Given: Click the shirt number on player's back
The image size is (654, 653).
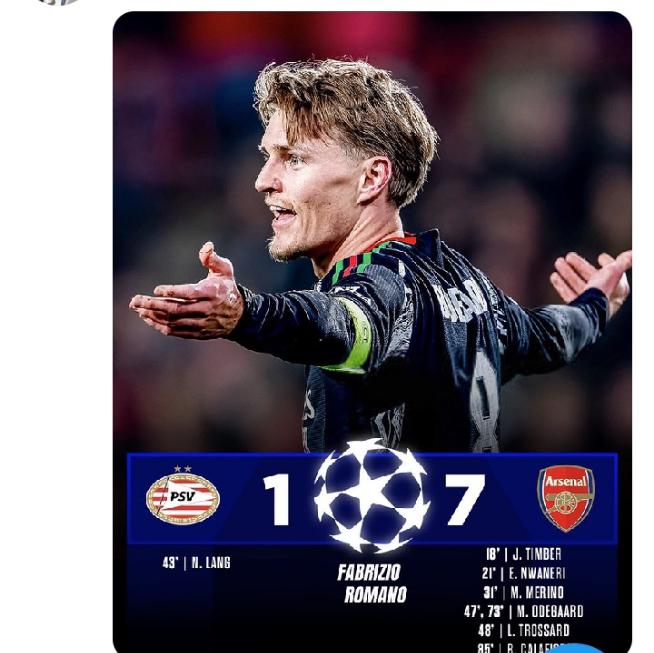Looking at the screenshot, I should (484, 402).
